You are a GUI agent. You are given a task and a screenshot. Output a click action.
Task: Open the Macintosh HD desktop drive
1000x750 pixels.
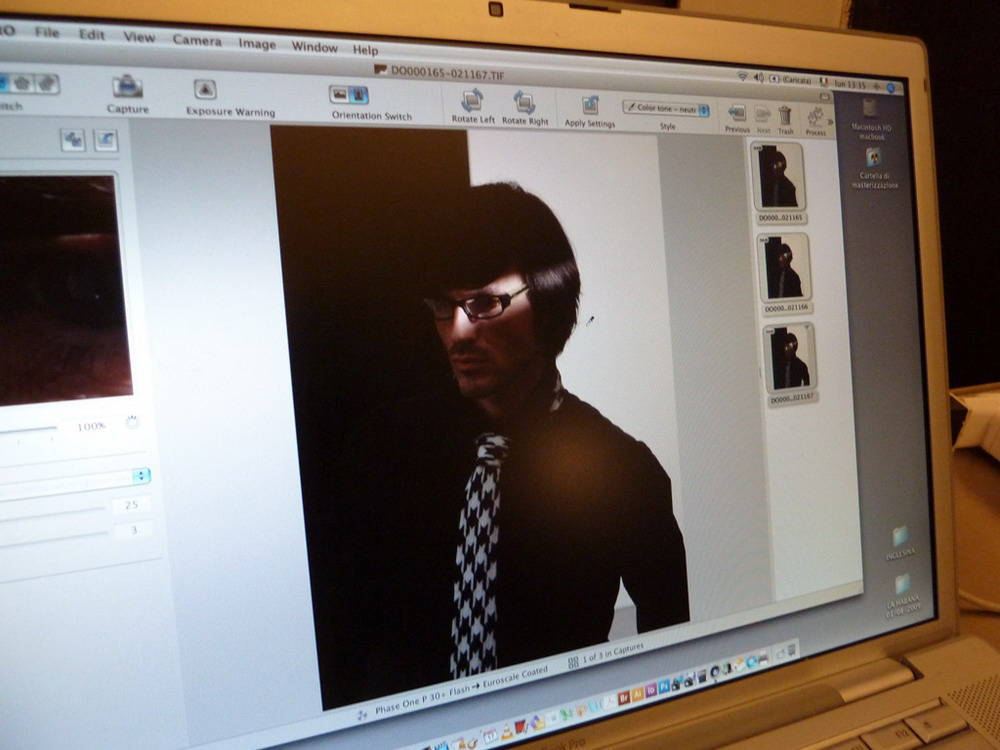871,110
